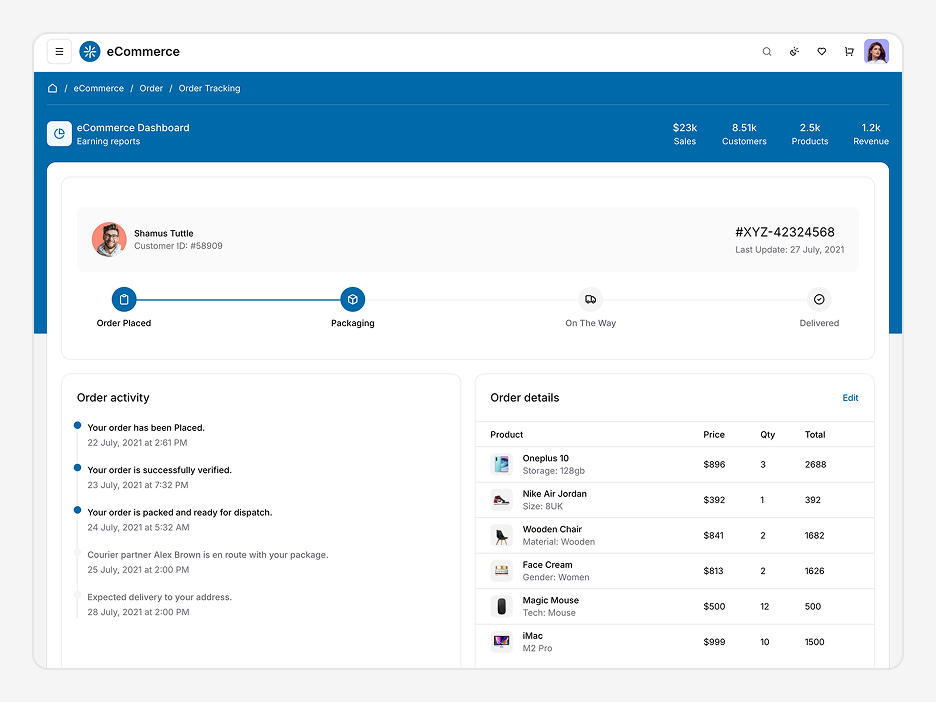The image size is (936, 702).
Task: Click the 1.2k Revenue stat
Action: [871, 134]
